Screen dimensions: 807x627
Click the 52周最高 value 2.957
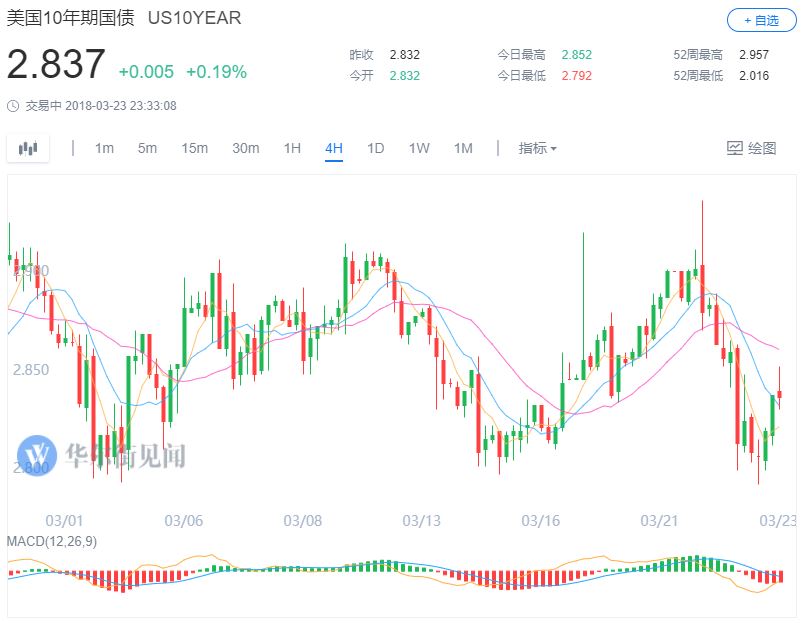pyautogui.click(x=754, y=55)
